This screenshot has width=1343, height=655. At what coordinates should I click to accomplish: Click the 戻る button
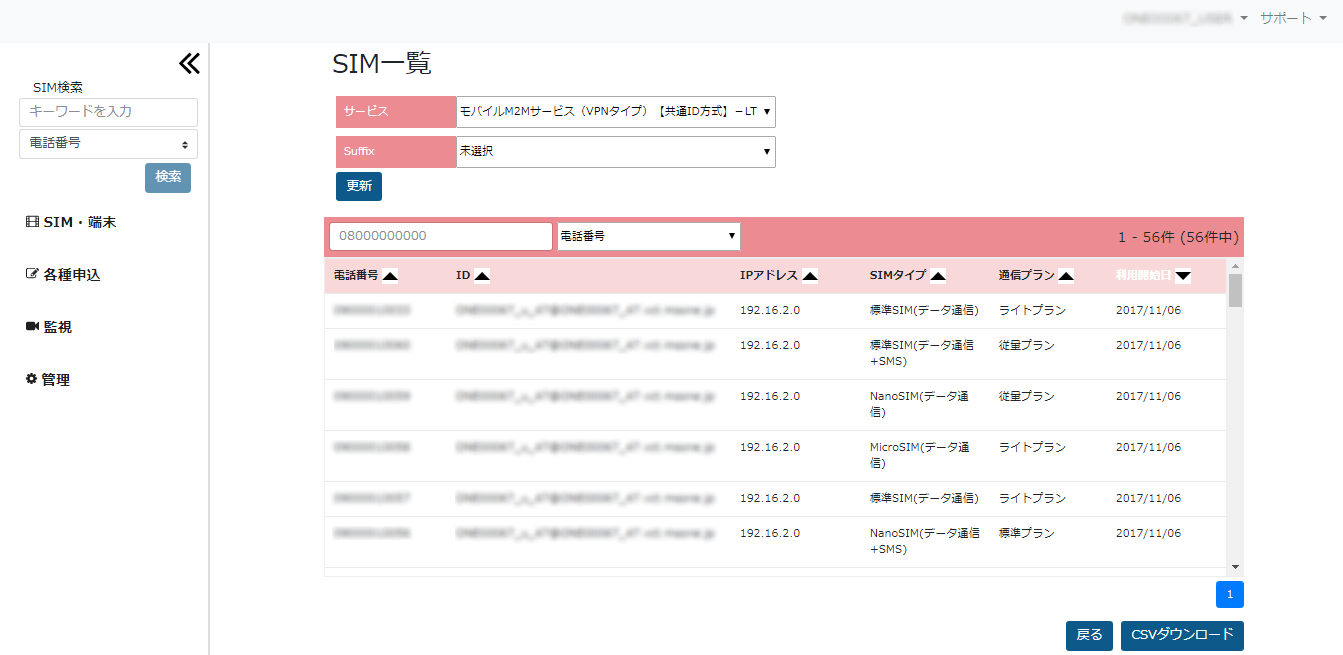[1089, 635]
